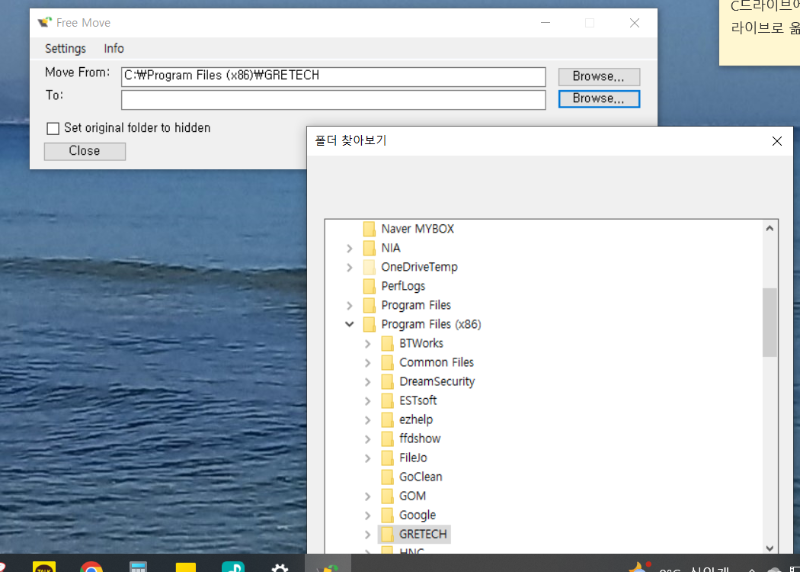
Task: Select the ezhelp folder
Action: coord(416,419)
